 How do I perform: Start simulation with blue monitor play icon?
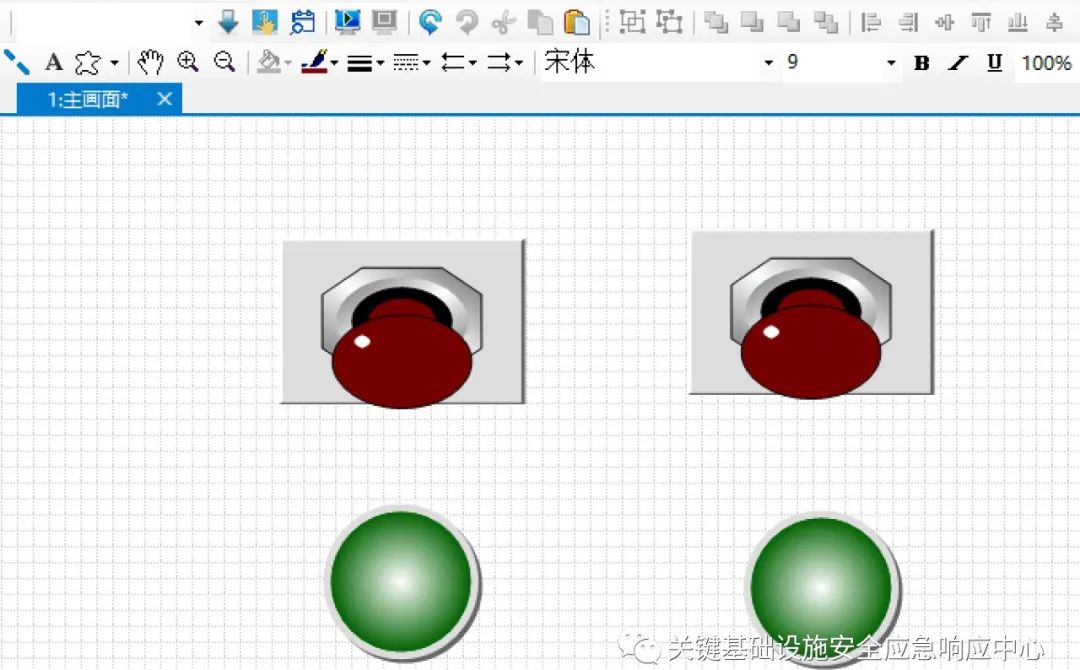pyautogui.click(x=348, y=22)
